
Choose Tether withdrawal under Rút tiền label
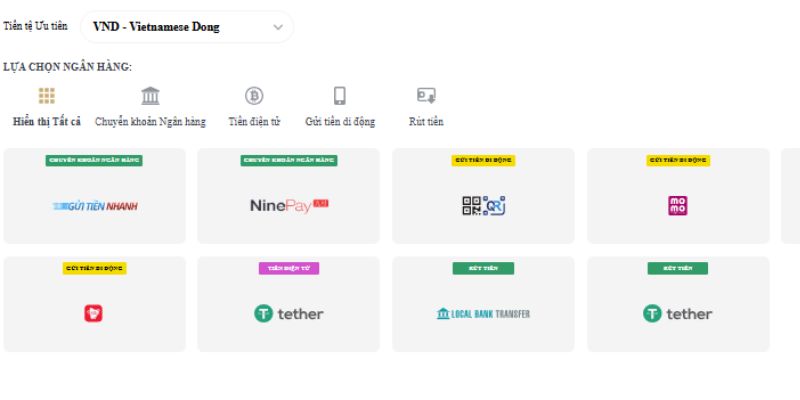[x=678, y=304]
